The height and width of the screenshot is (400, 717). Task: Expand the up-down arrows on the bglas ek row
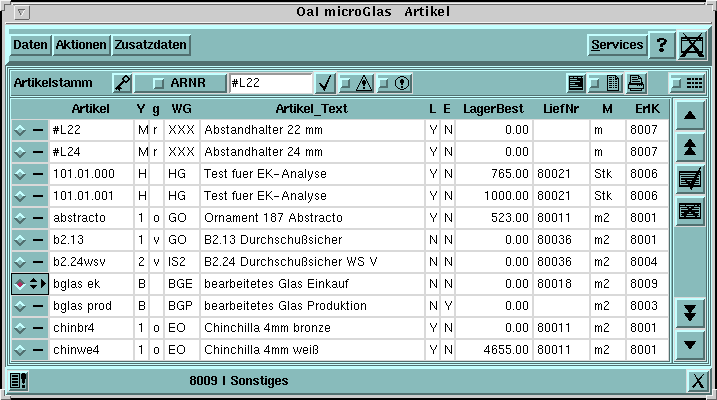click(38, 283)
